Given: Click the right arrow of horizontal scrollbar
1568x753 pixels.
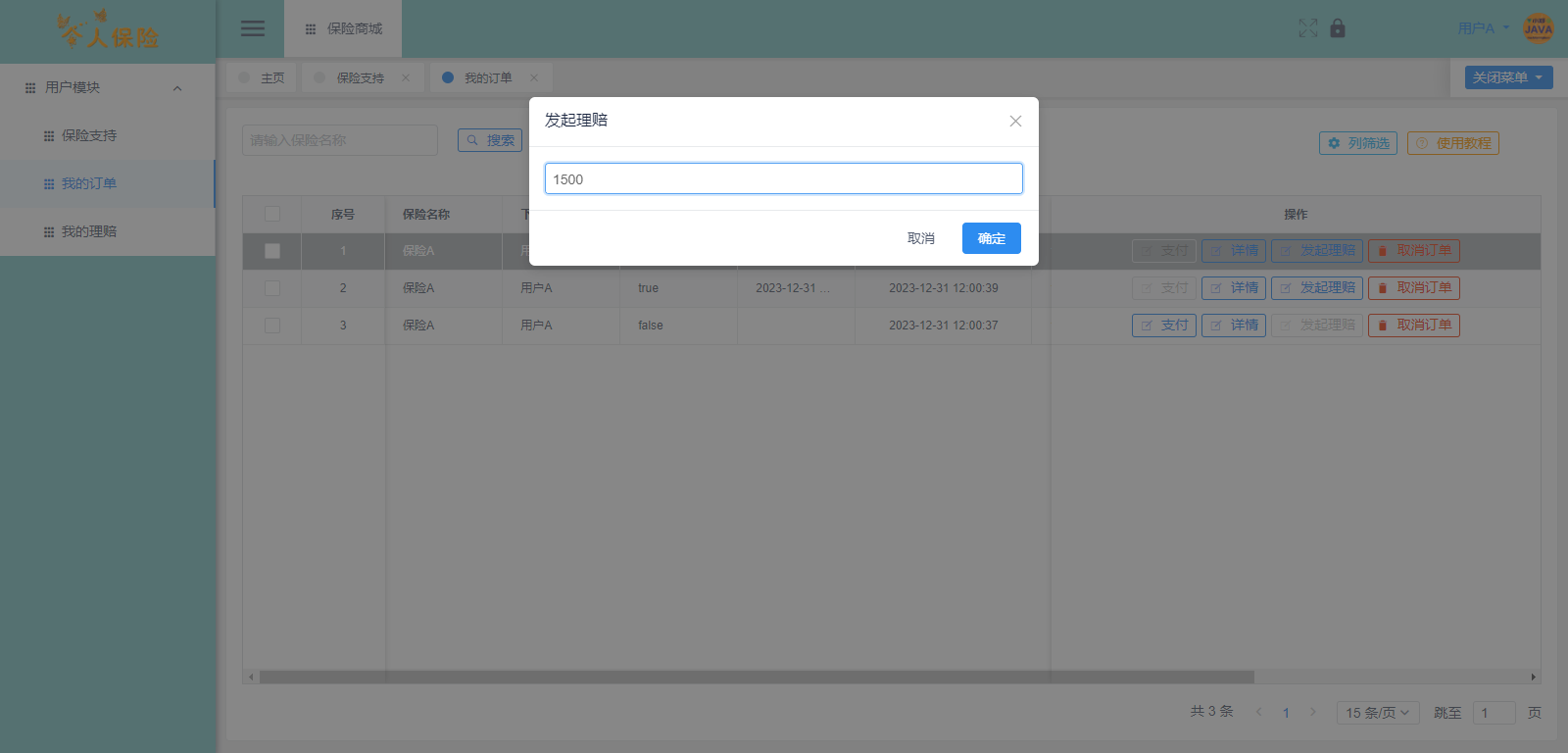Looking at the screenshot, I should pos(1533,677).
